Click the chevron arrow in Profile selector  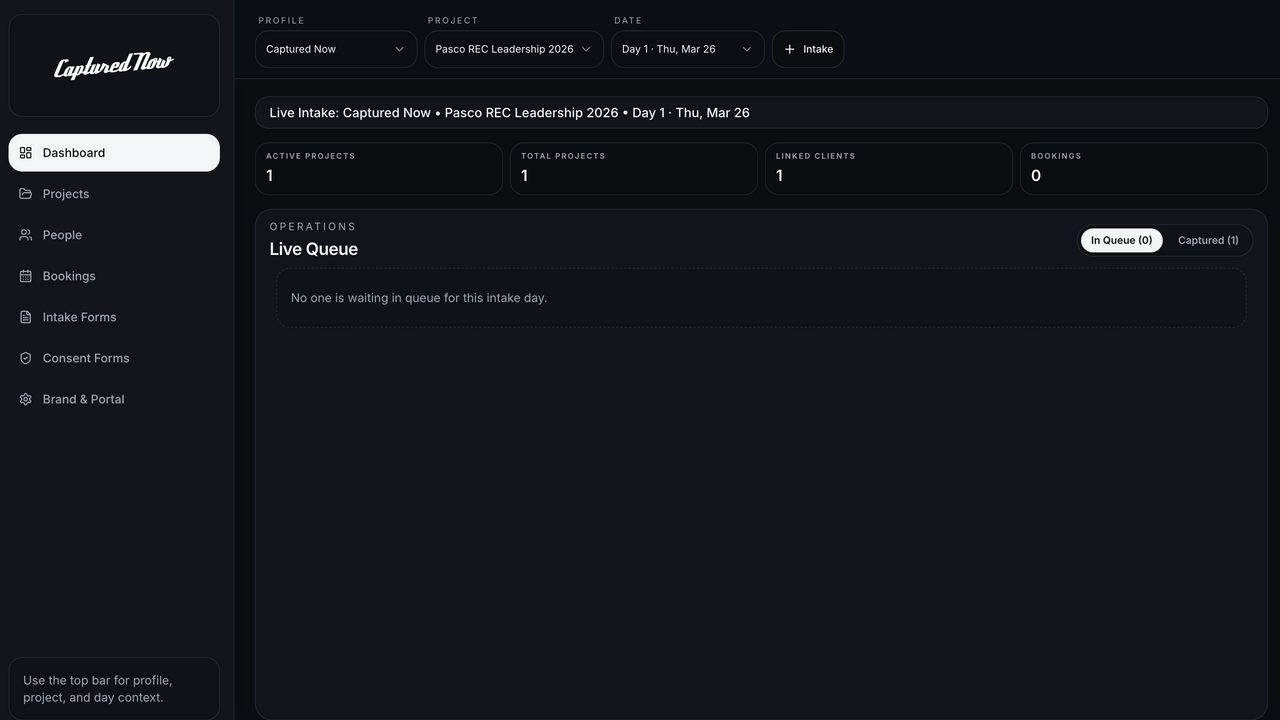pyautogui.click(x=399, y=49)
